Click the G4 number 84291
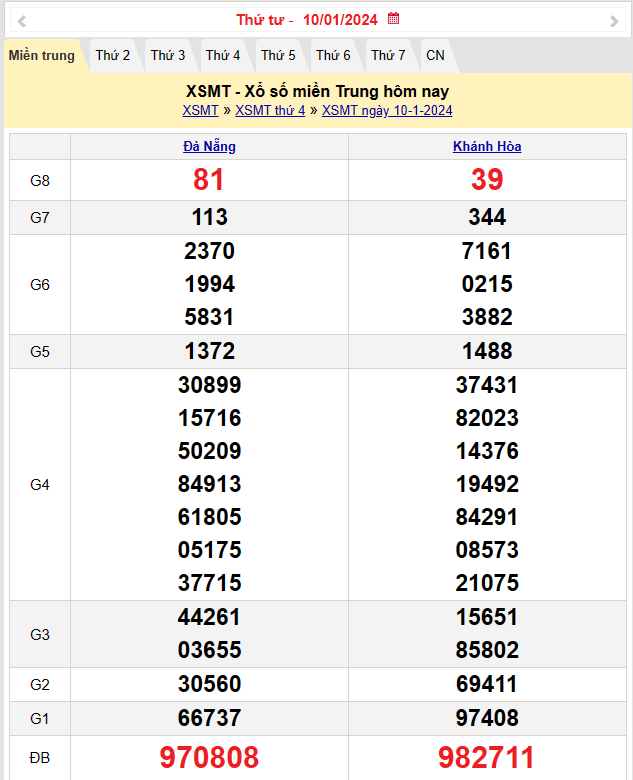 [x=487, y=517]
